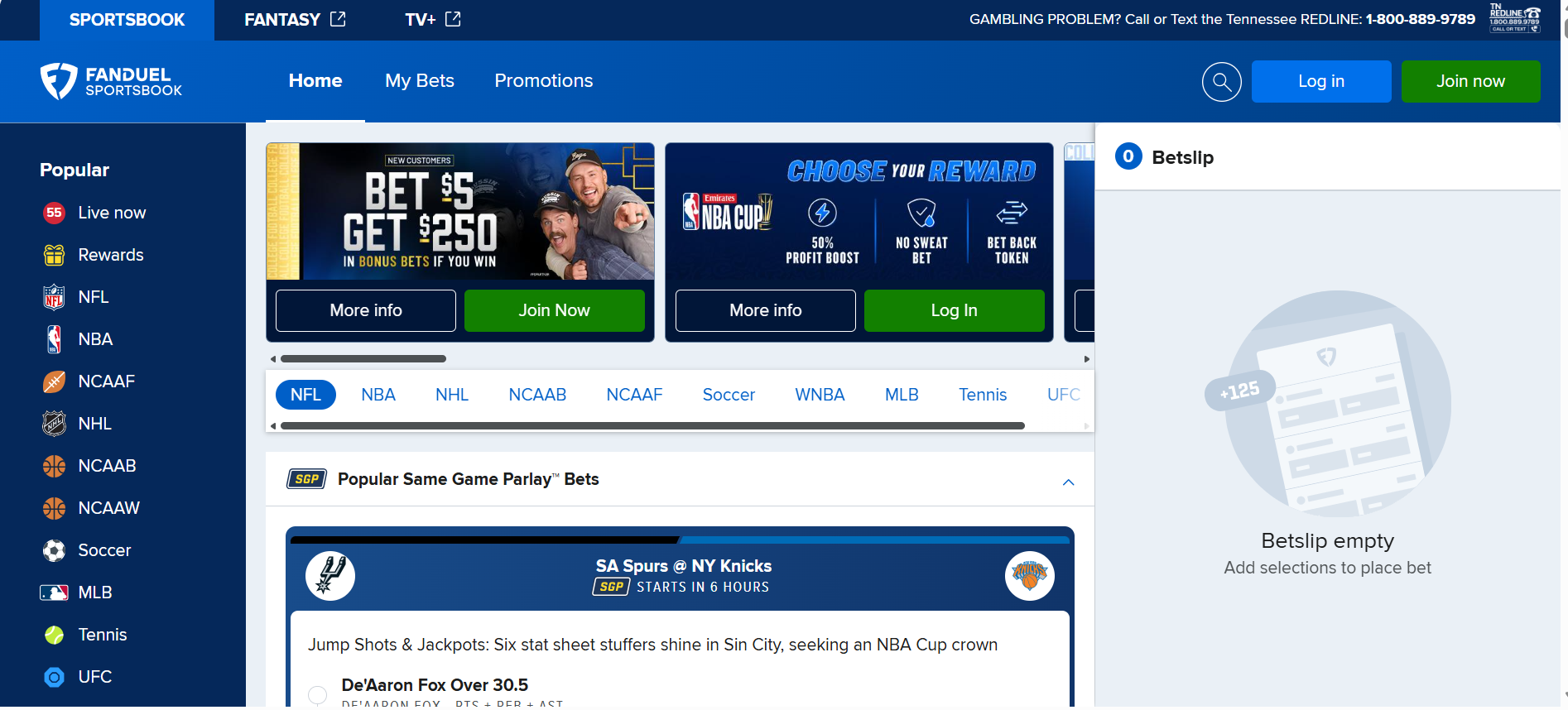Image resolution: width=1568 pixels, height=710 pixels.
Task: Click the green Join now header button
Action: (x=1470, y=81)
